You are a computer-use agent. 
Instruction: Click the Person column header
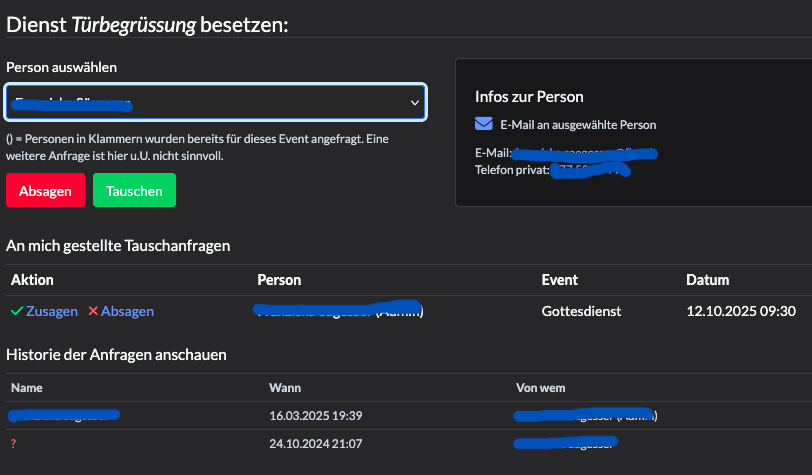coord(279,280)
